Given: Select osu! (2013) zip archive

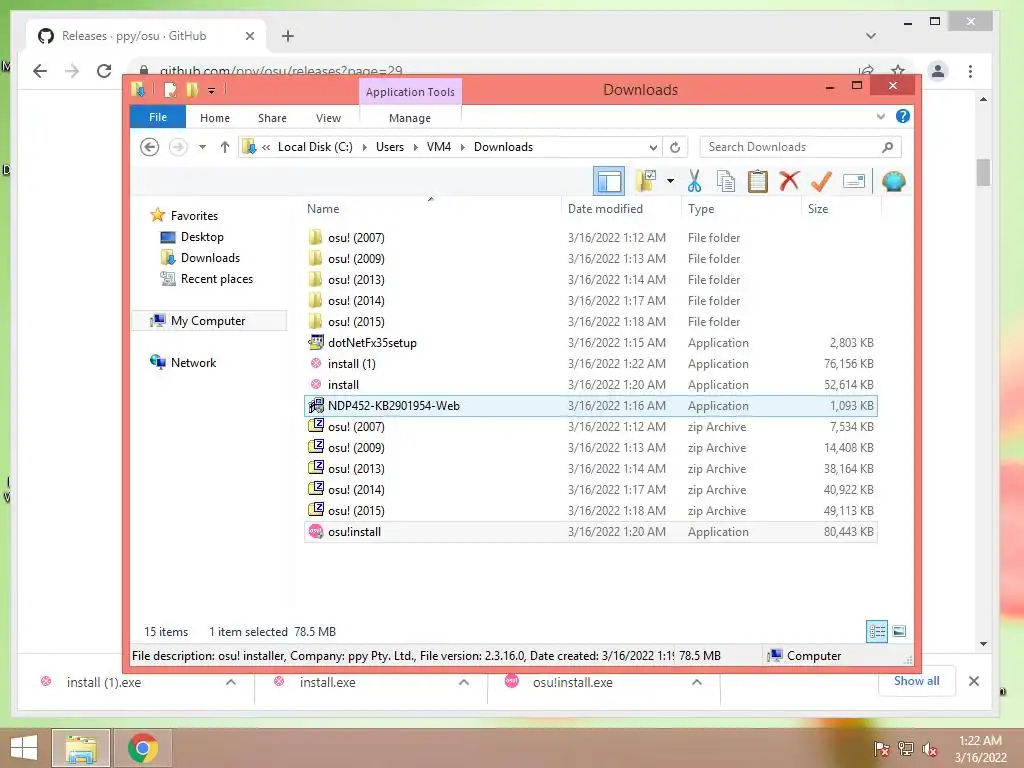Looking at the screenshot, I should point(590,468).
